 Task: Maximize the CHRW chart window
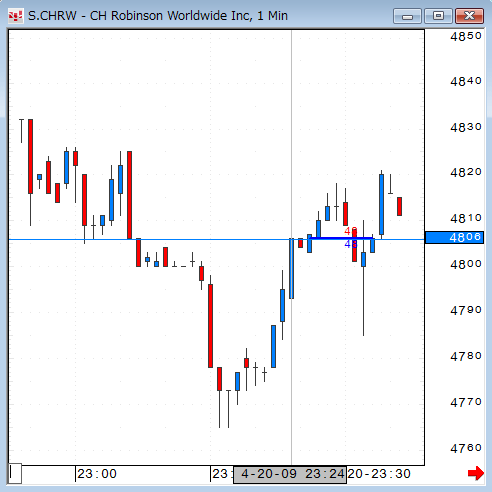click(438, 16)
